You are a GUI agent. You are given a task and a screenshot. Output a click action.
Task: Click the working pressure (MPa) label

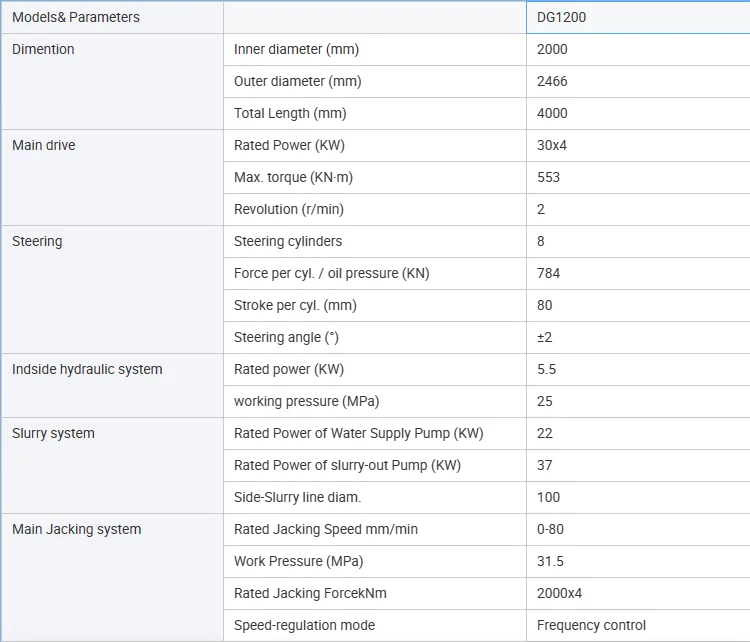(x=306, y=401)
